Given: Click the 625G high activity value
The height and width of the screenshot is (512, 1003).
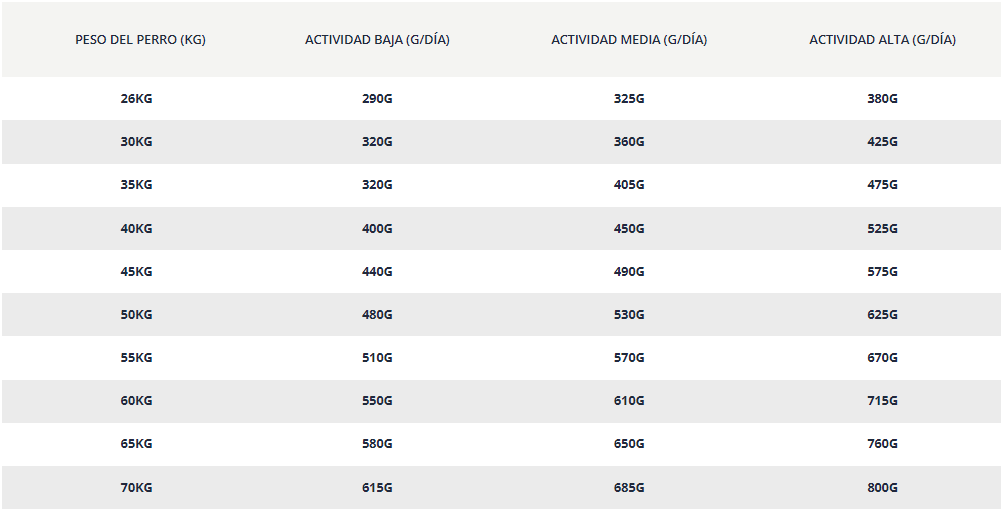Looking at the screenshot, I should [x=883, y=314].
